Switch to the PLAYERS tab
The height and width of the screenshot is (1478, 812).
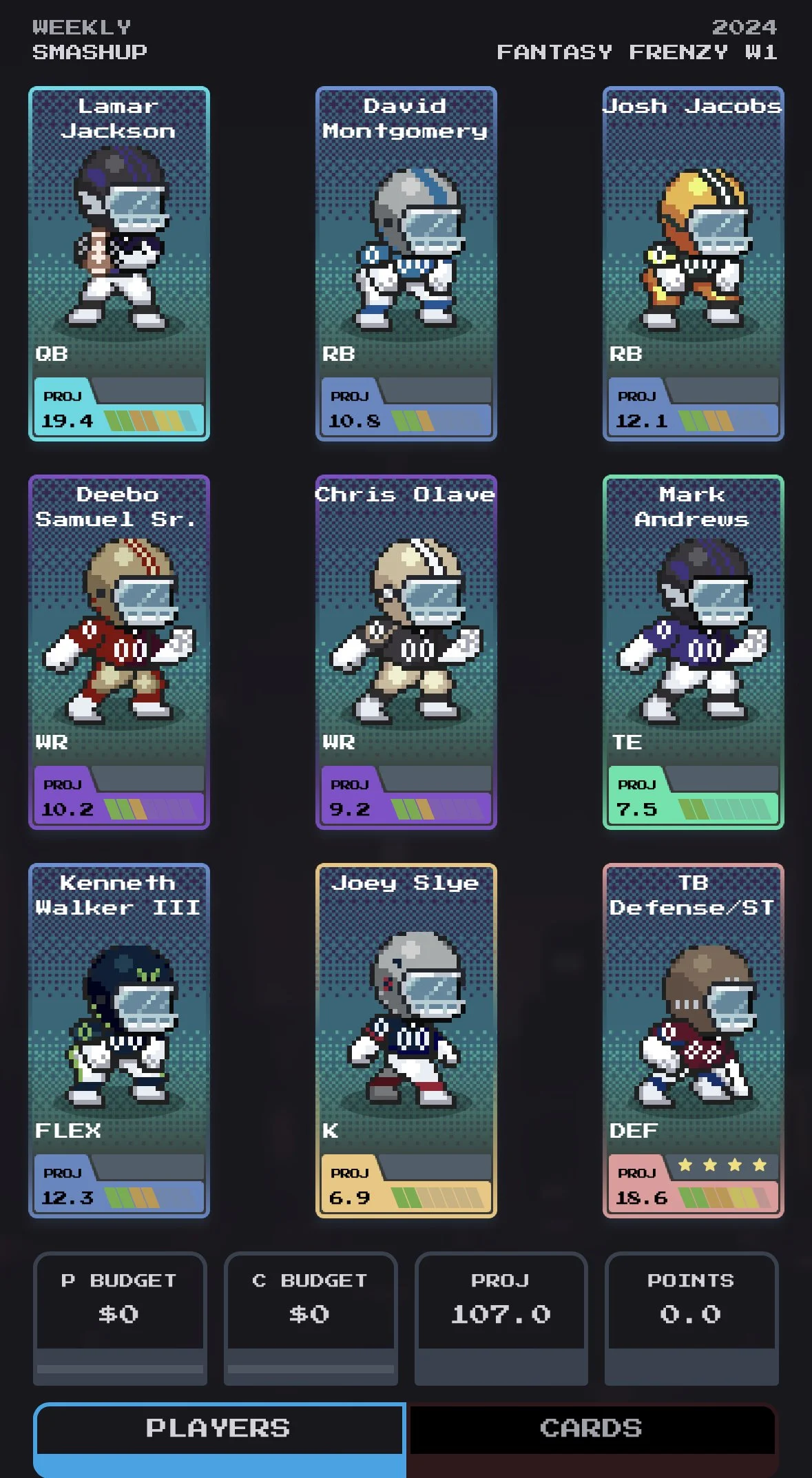pyautogui.click(x=219, y=1439)
